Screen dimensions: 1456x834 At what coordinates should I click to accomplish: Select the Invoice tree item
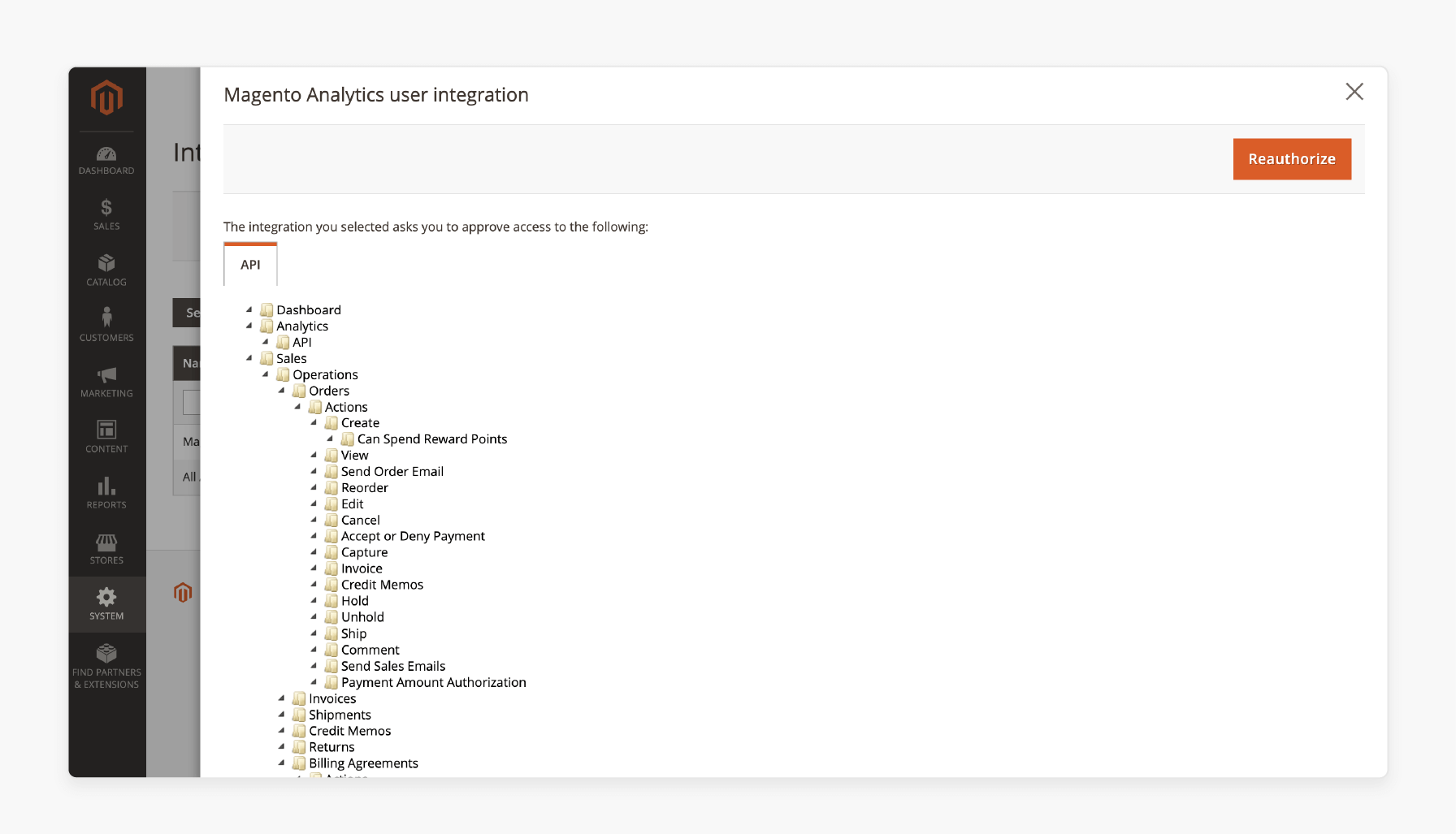[362, 568]
